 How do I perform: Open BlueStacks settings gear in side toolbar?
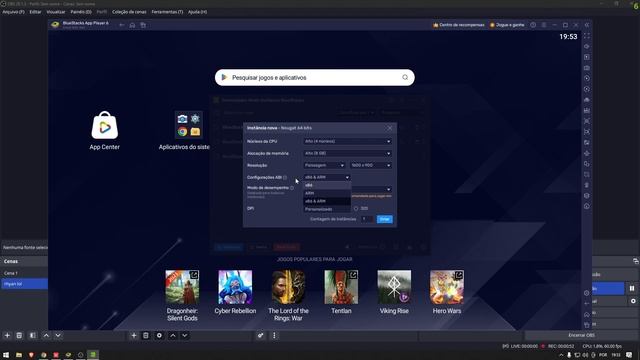pos(587,293)
